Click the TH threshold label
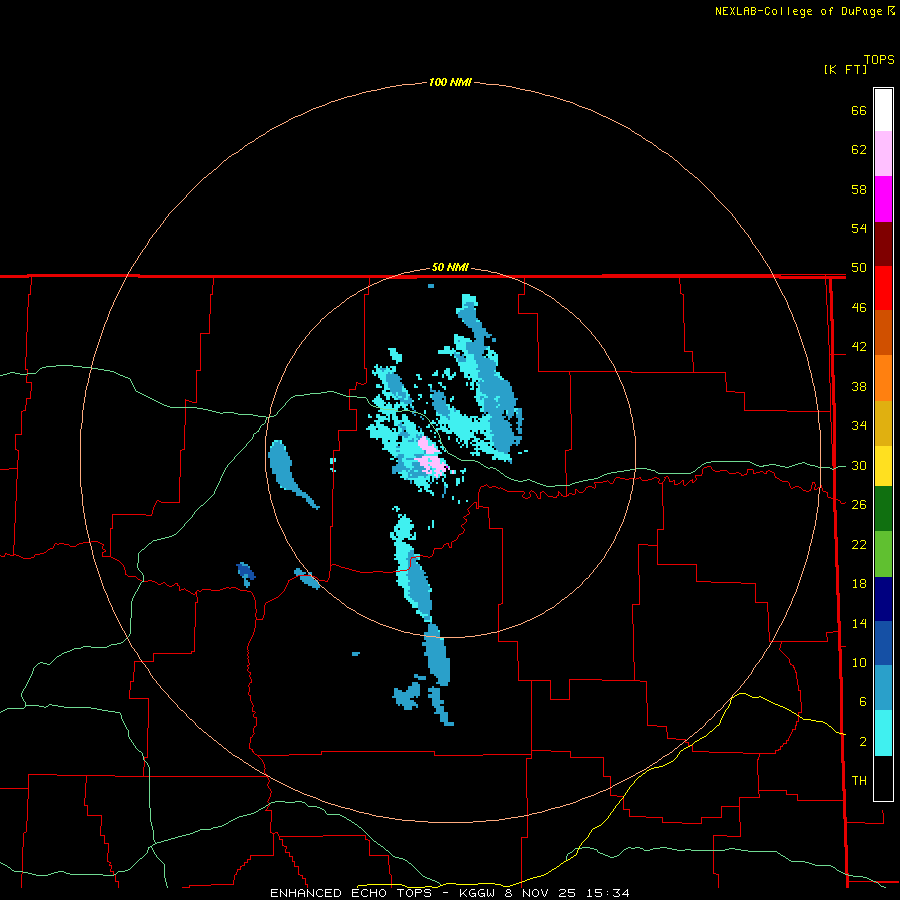 pos(859,781)
